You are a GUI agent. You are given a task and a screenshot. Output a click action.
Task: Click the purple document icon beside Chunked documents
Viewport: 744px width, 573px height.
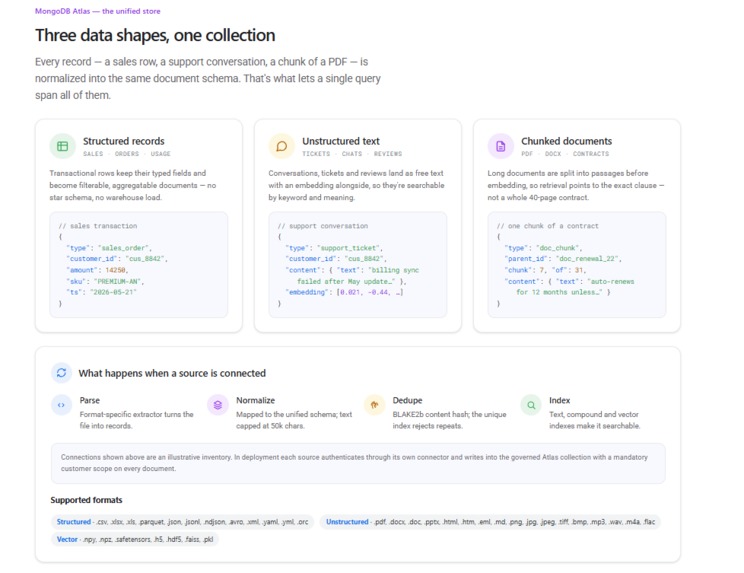(501, 146)
